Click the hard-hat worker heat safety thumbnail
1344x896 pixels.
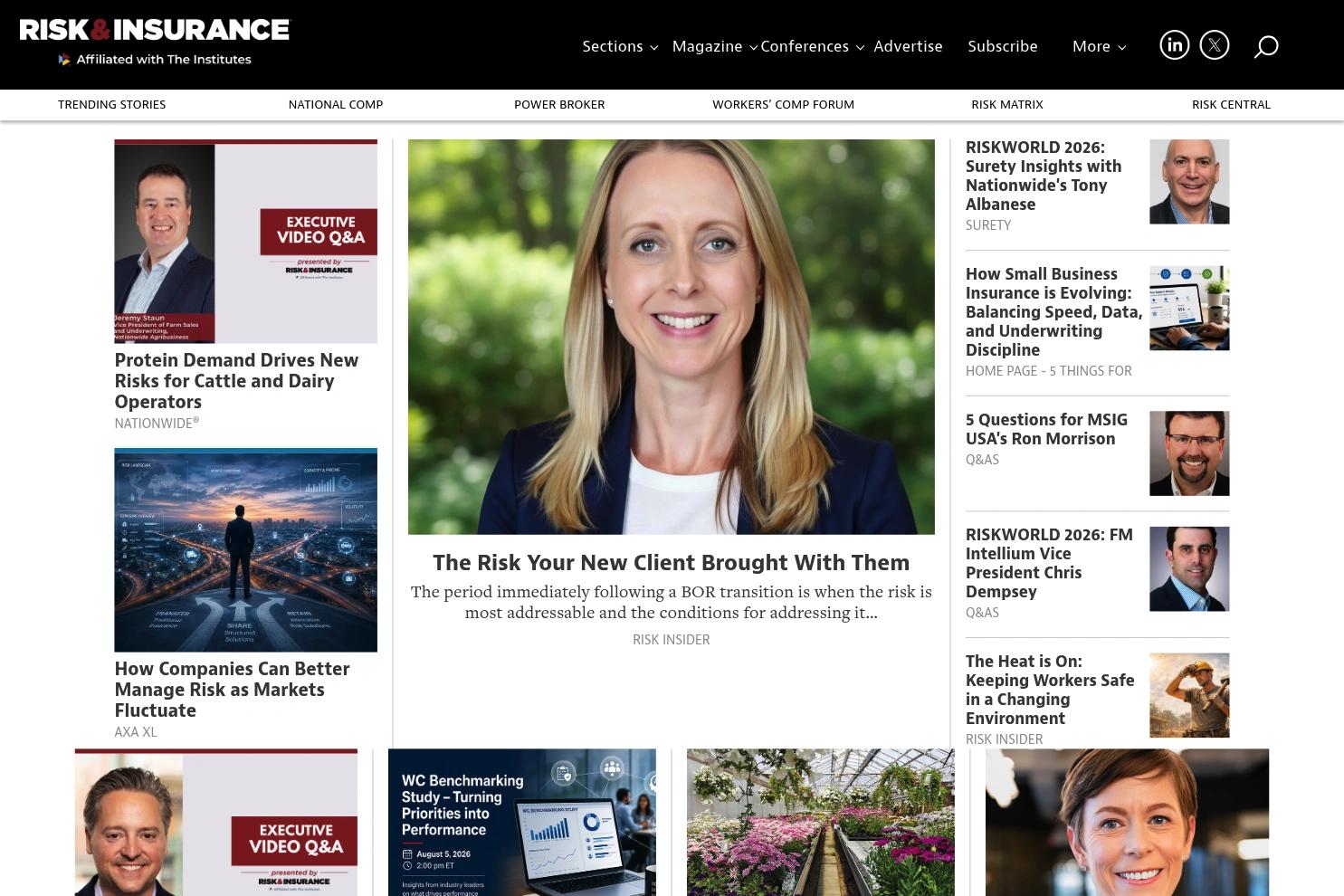(x=1189, y=696)
